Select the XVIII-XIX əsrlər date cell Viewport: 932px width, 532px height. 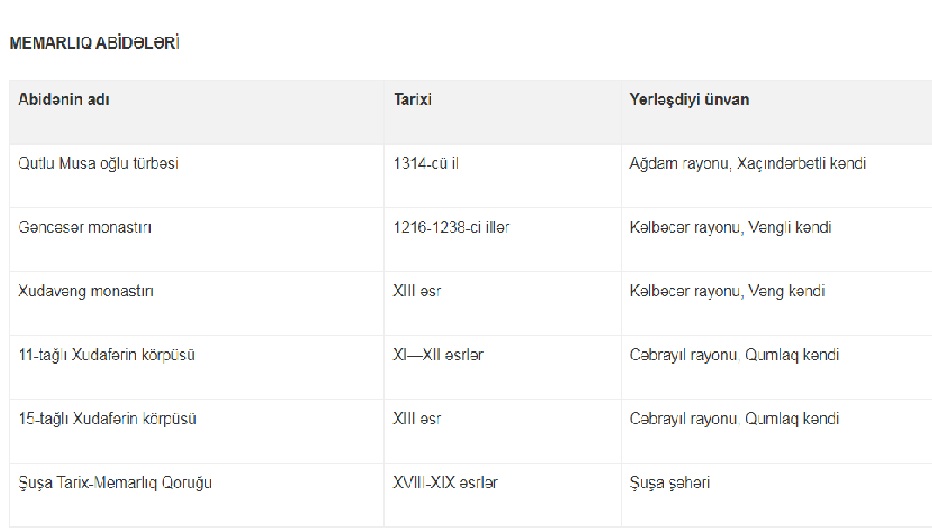click(x=445, y=483)
